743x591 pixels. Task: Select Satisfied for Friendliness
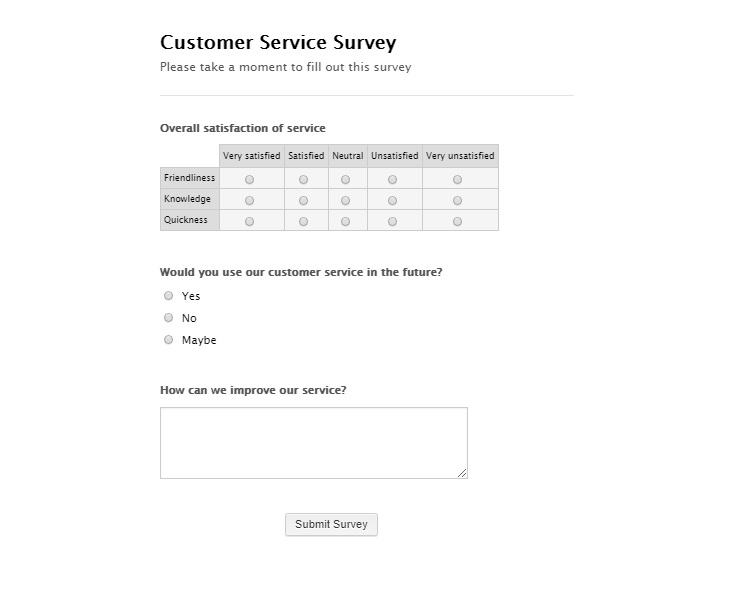[x=304, y=180]
